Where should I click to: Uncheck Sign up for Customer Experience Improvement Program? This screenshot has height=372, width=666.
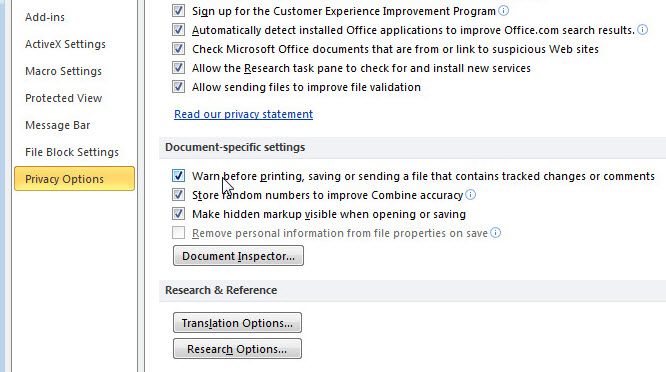tap(178, 11)
